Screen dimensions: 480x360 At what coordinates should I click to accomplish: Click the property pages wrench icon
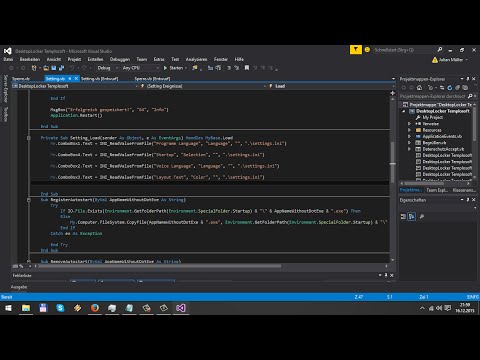pyautogui.click(x=422, y=217)
